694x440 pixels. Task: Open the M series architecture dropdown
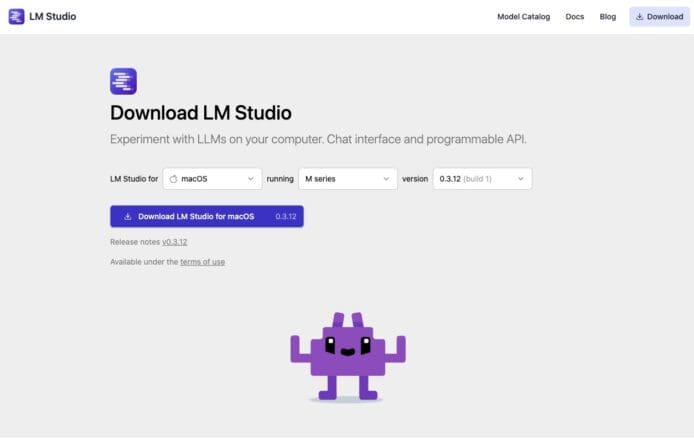[347, 179]
